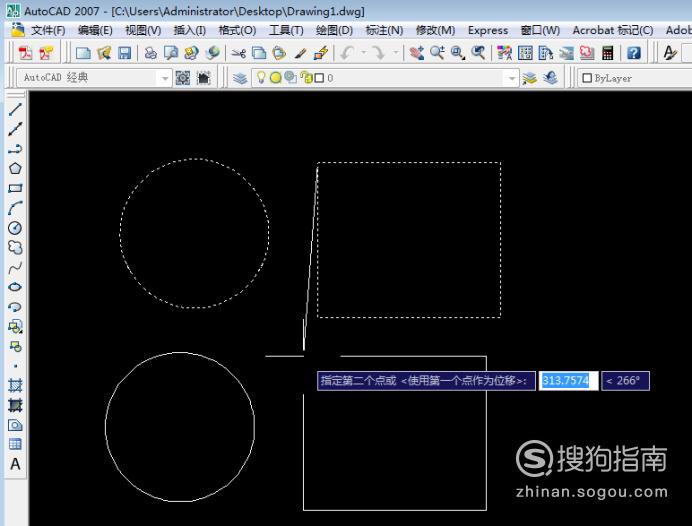Click the second PDF icon with note
This screenshot has height=526, width=692.
[x=46, y=53]
